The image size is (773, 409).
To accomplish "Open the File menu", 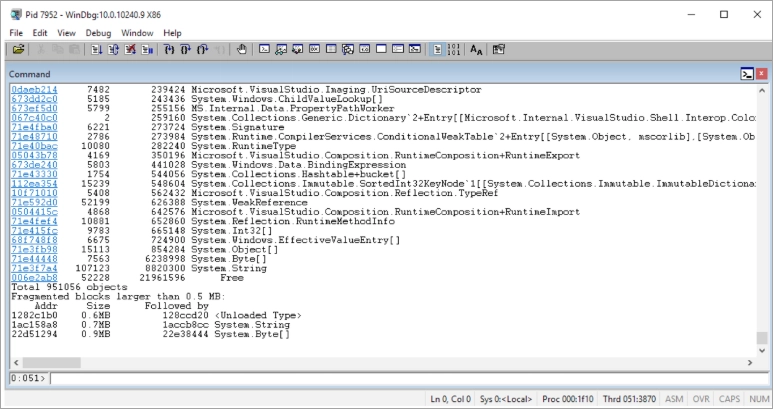I will point(16,33).
